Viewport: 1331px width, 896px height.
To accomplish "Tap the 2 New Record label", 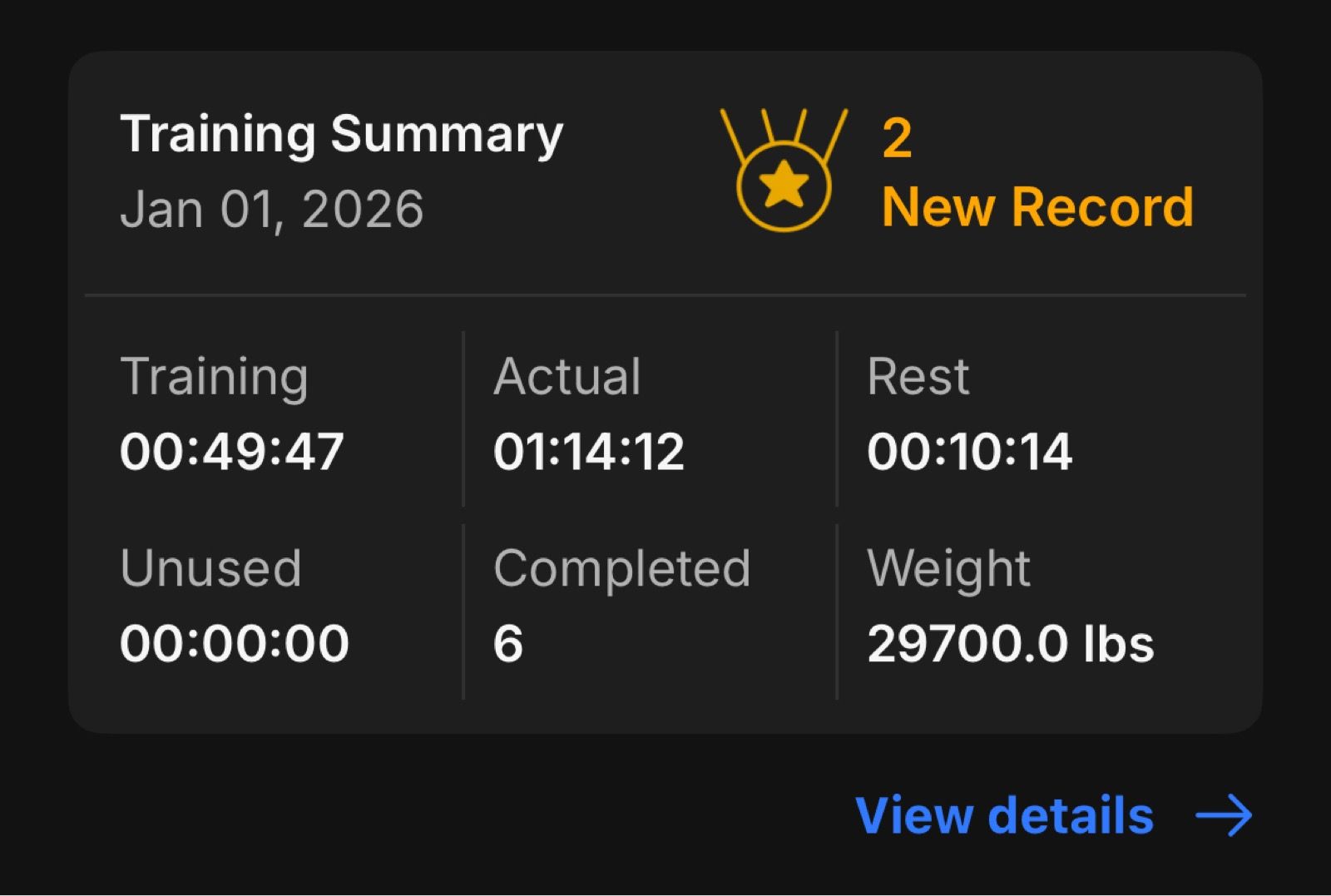I will [x=1037, y=173].
